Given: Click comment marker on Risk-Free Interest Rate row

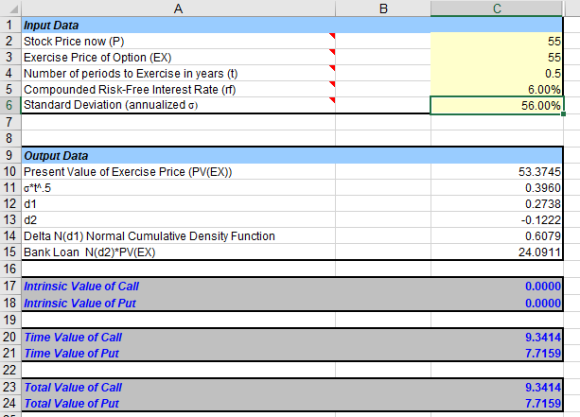Looking at the screenshot, I should tap(332, 84).
